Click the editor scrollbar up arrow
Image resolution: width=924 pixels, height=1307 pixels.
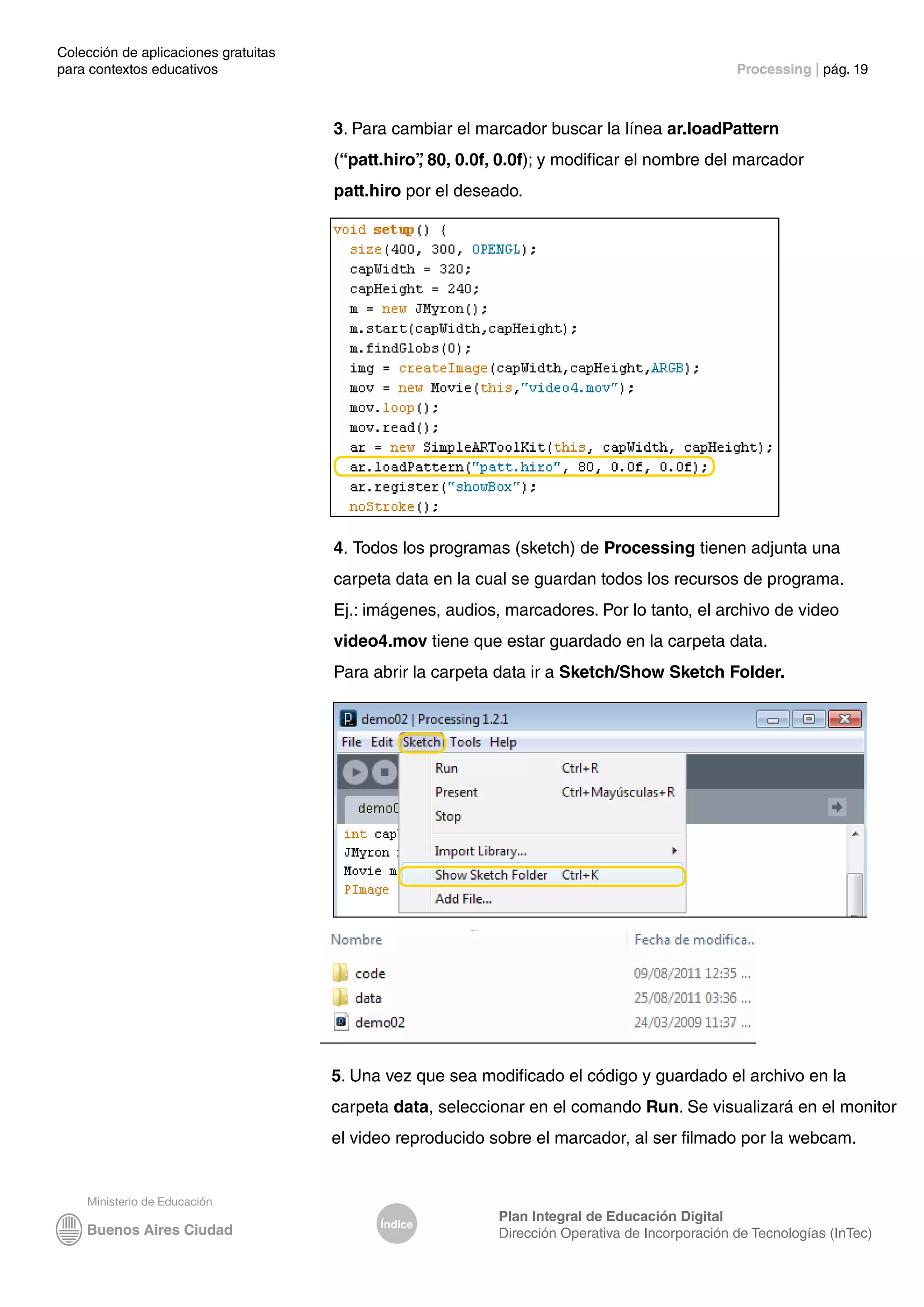click(x=855, y=834)
